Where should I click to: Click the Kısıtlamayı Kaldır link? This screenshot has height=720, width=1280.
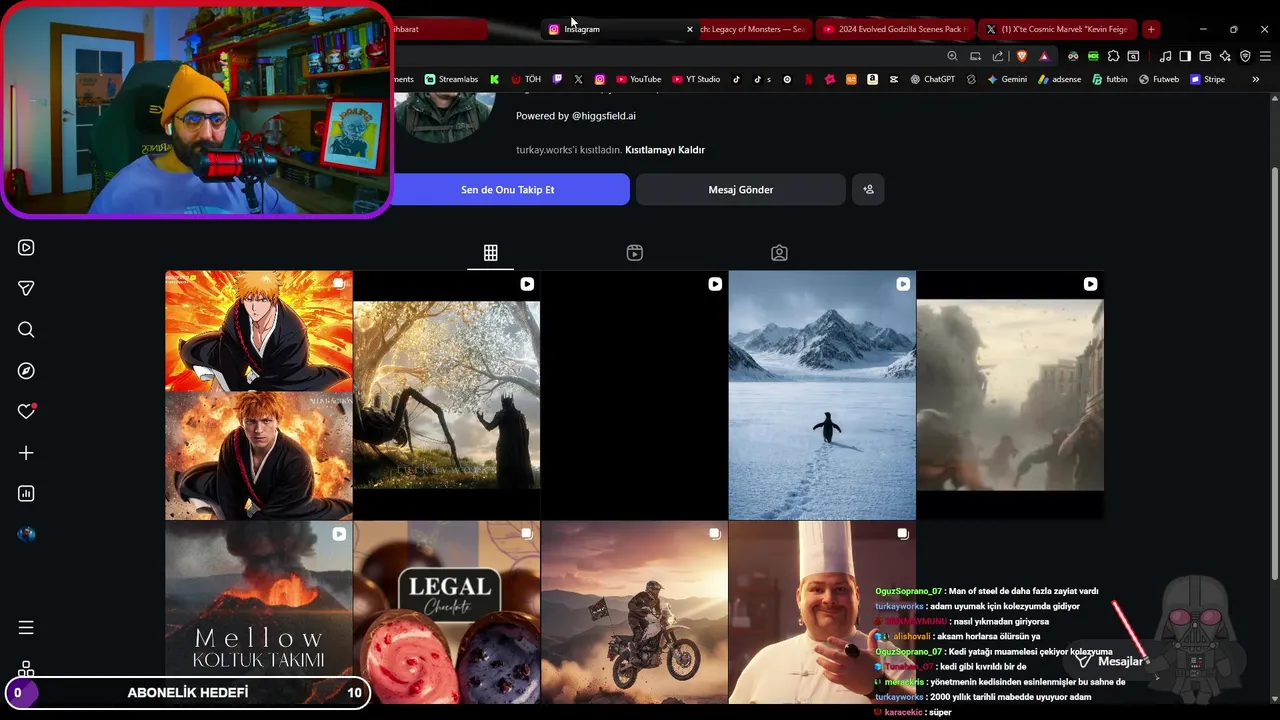[x=665, y=150]
